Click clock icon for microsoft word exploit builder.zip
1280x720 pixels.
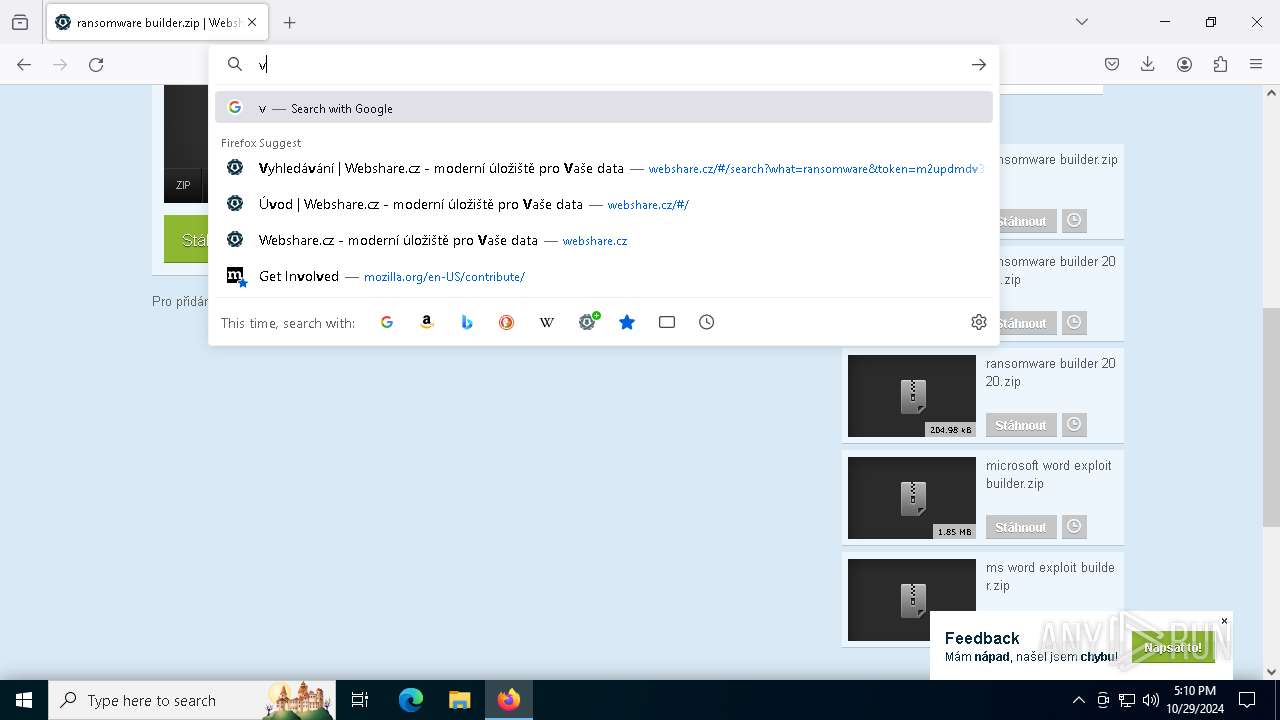[x=1074, y=527]
